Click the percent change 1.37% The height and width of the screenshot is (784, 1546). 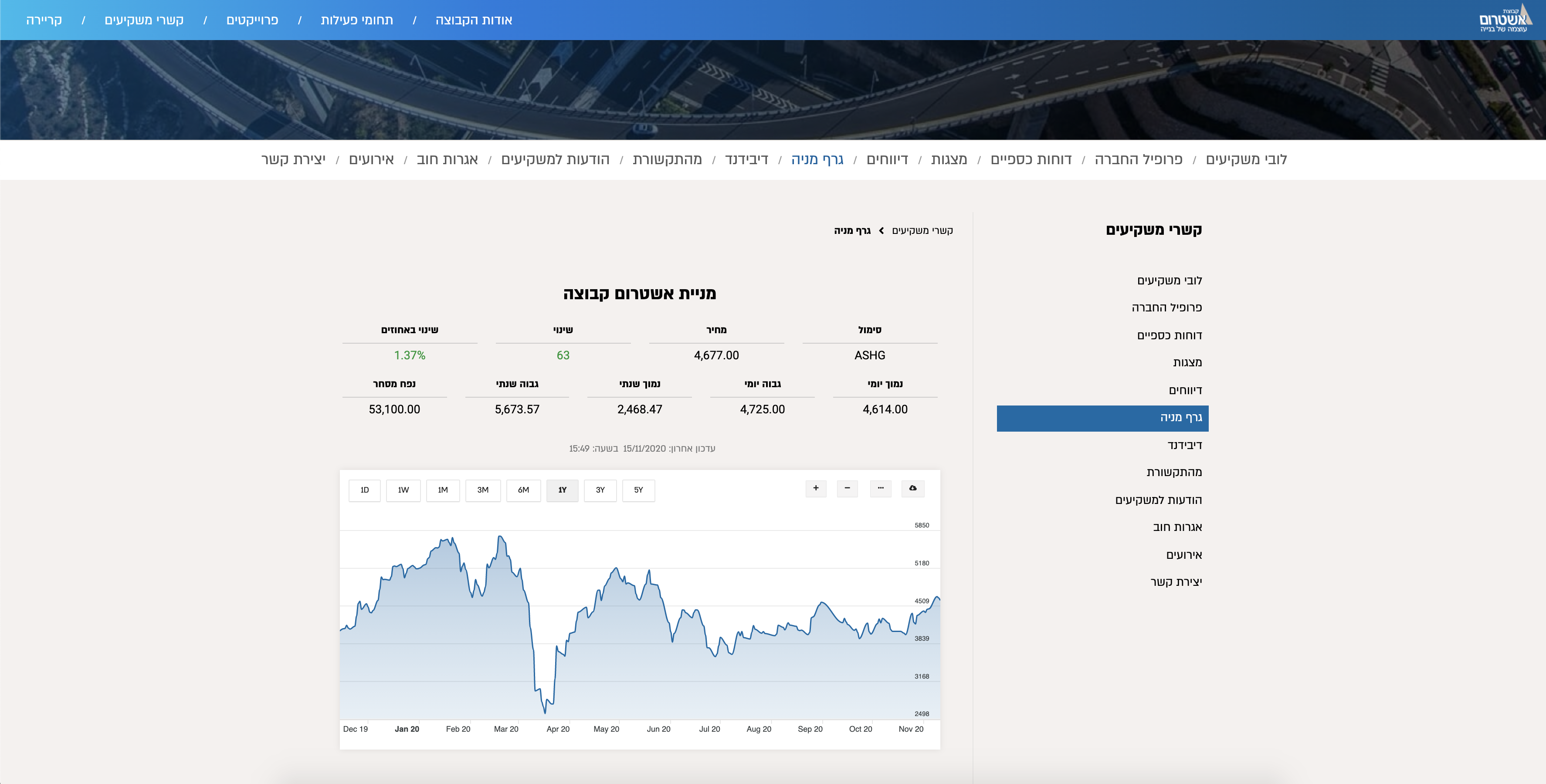pos(410,356)
